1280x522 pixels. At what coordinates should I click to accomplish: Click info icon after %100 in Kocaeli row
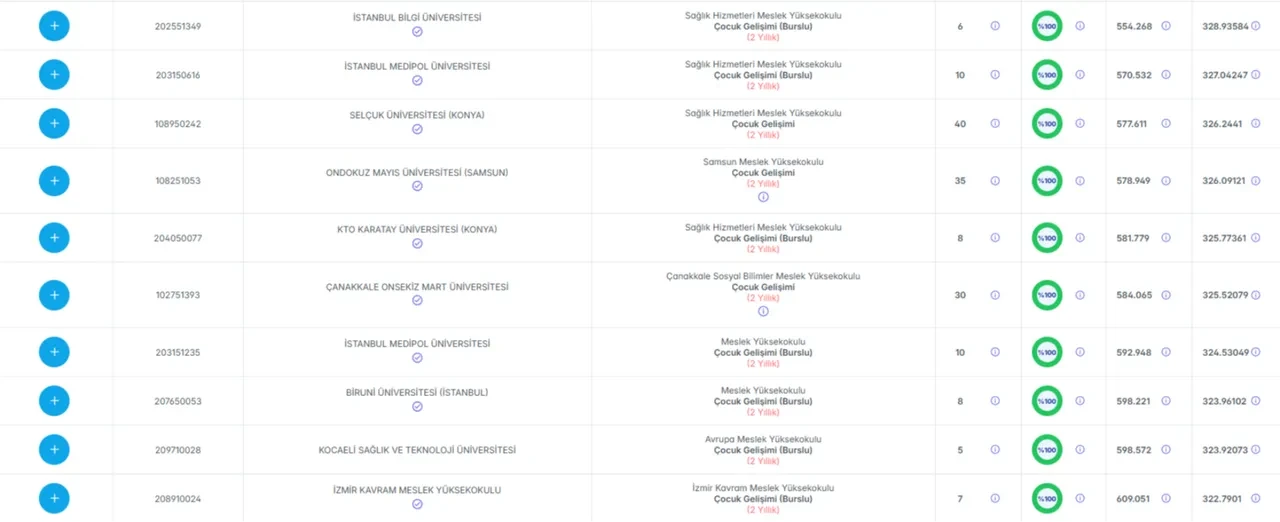point(1080,450)
